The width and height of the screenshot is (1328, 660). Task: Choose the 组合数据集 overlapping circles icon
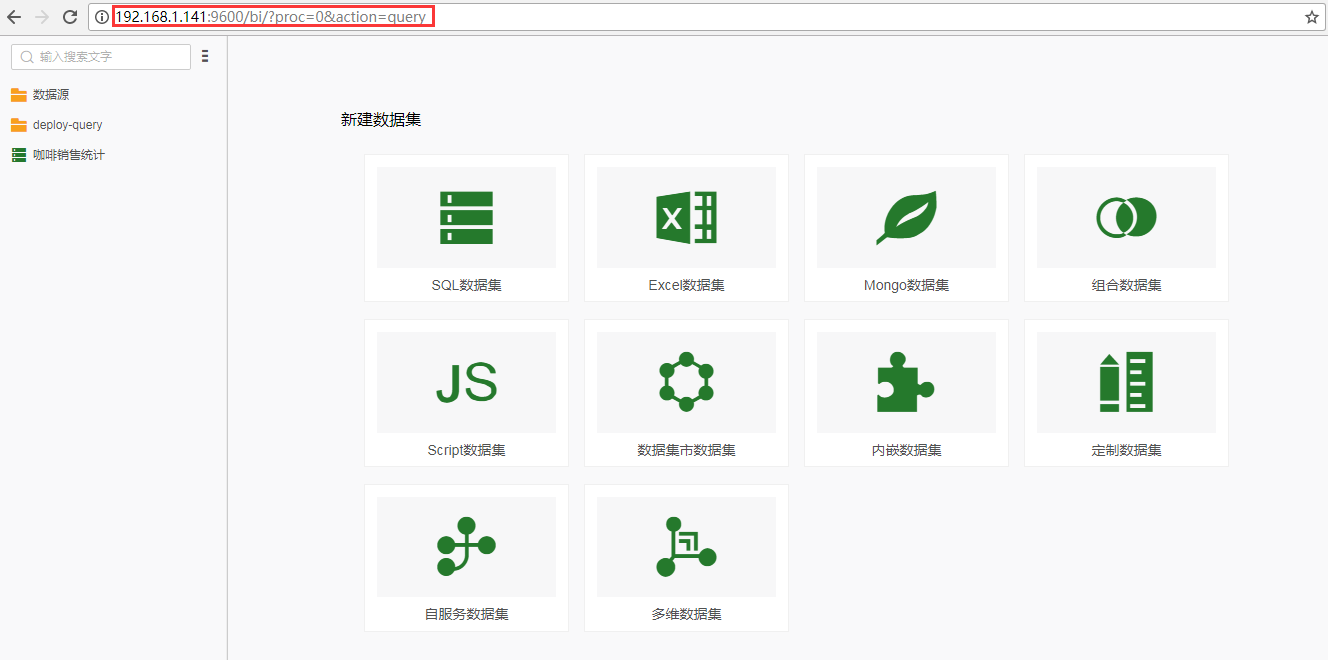pyautogui.click(x=1126, y=217)
